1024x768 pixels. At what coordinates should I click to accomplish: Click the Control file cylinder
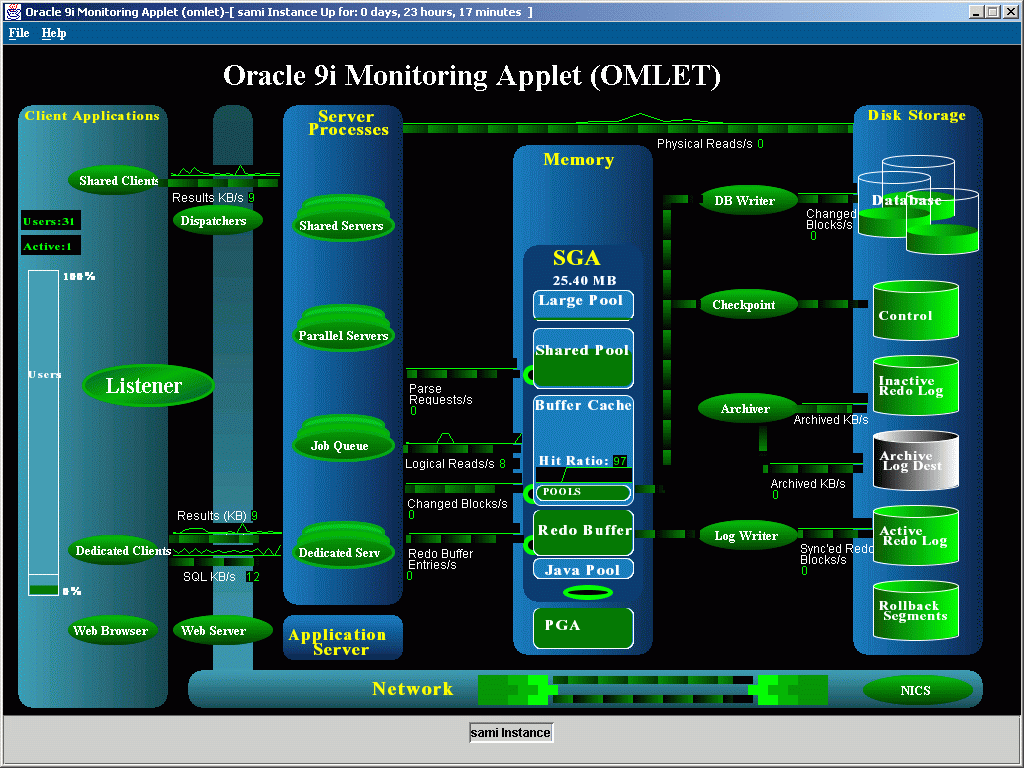[x=916, y=311]
